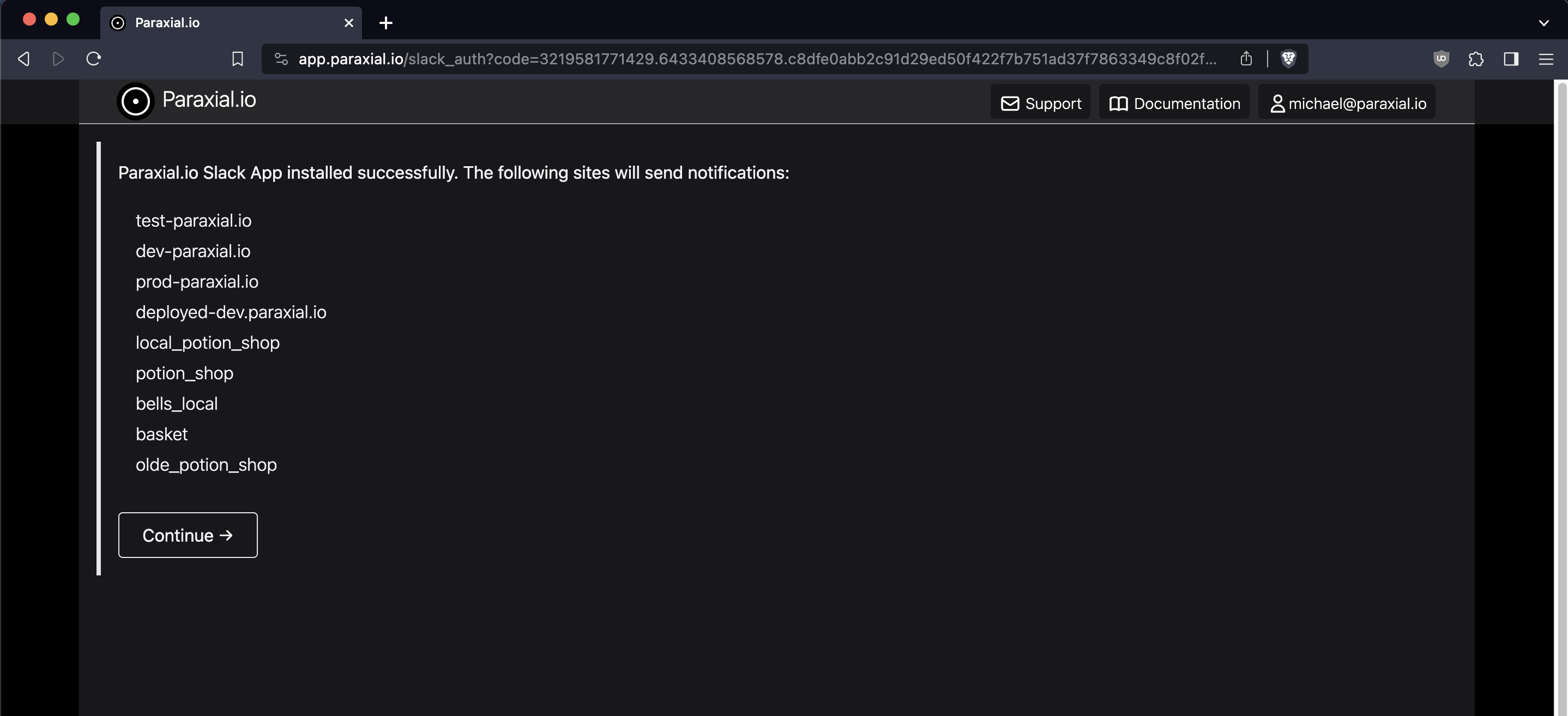Open the Documentation link

pyautogui.click(x=1174, y=104)
